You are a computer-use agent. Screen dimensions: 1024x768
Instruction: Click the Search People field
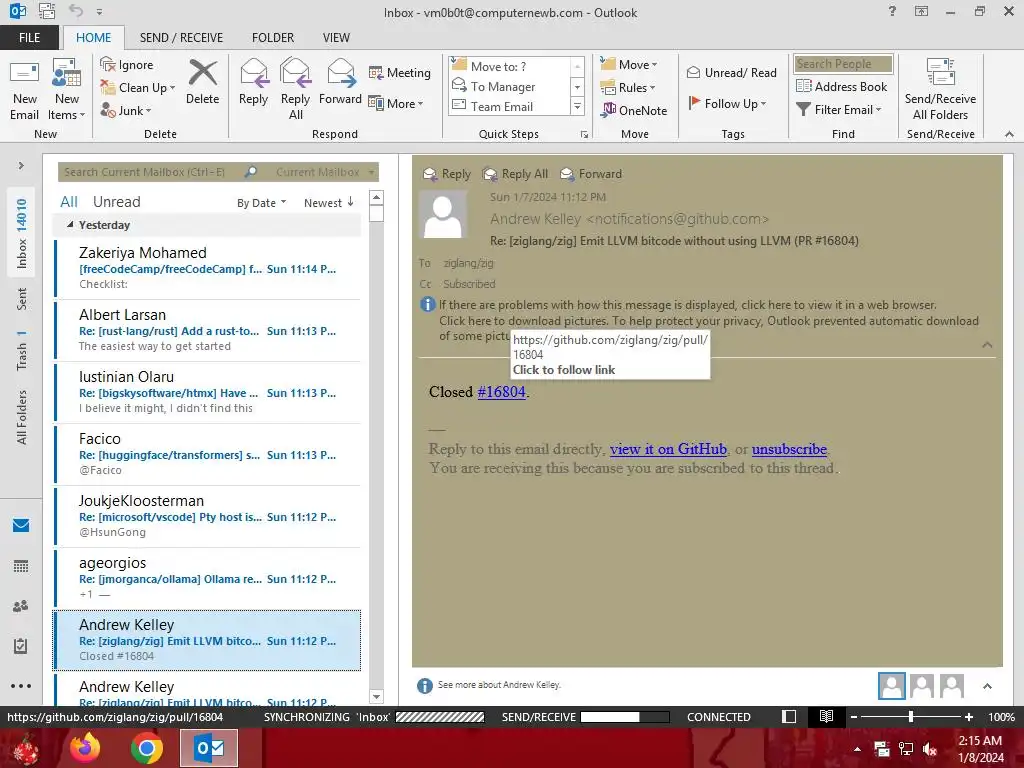[843, 64]
